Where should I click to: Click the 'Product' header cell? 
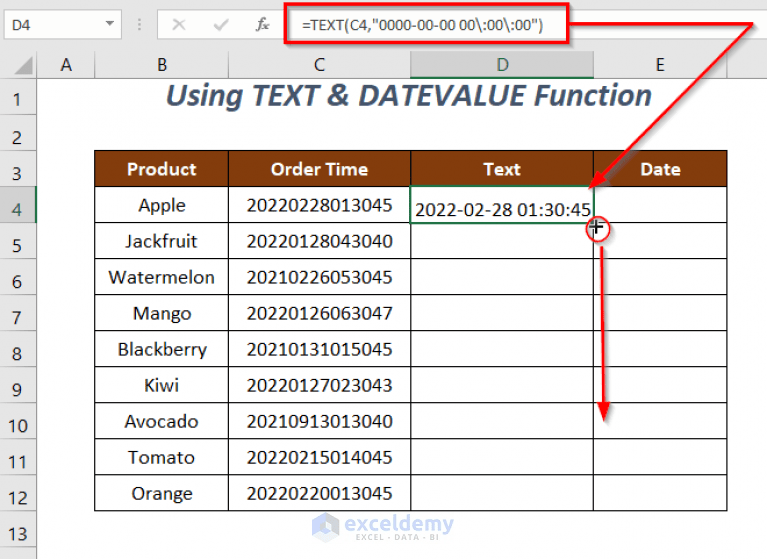point(161,169)
